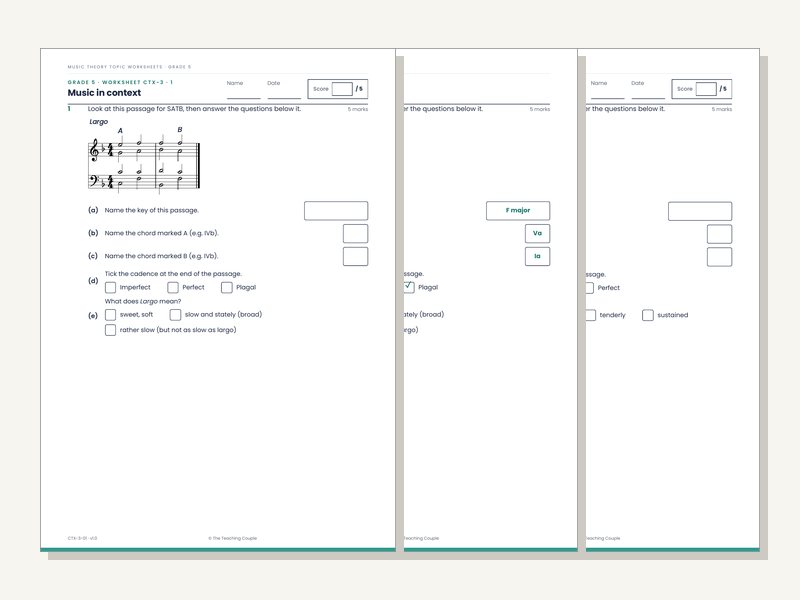800x600 pixels.
Task: Click the 'Ia' answer box
Action: pos(537,257)
